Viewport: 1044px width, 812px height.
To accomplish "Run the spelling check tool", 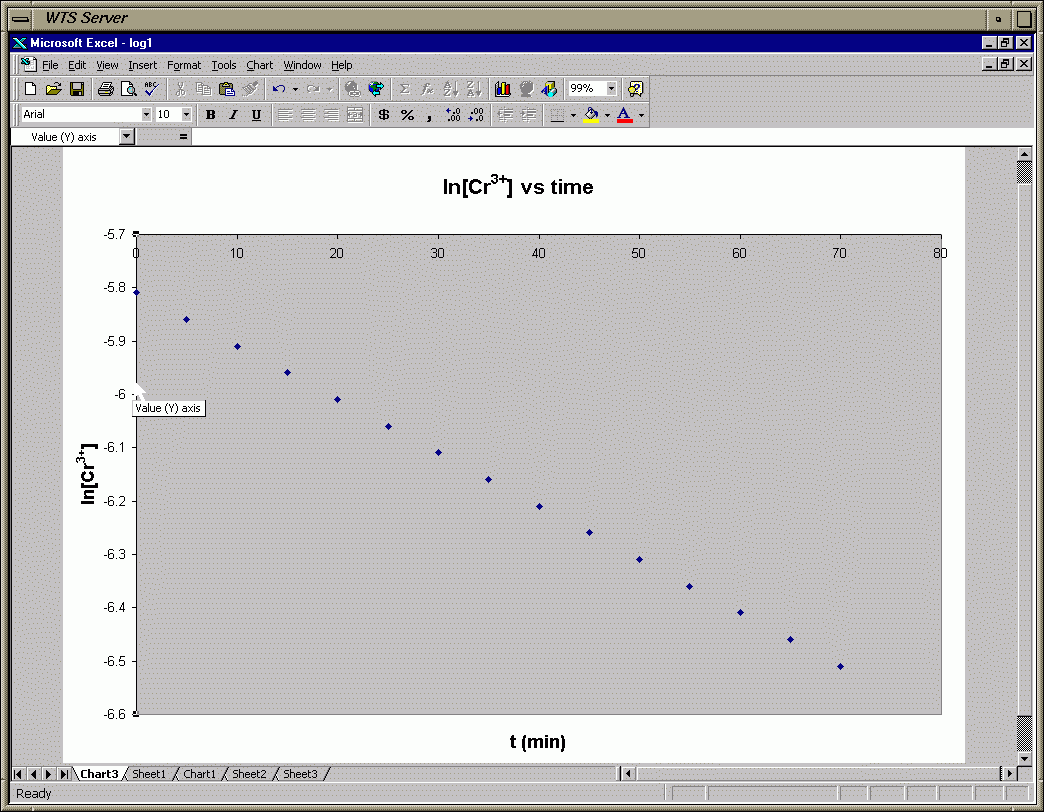I will click(151, 89).
